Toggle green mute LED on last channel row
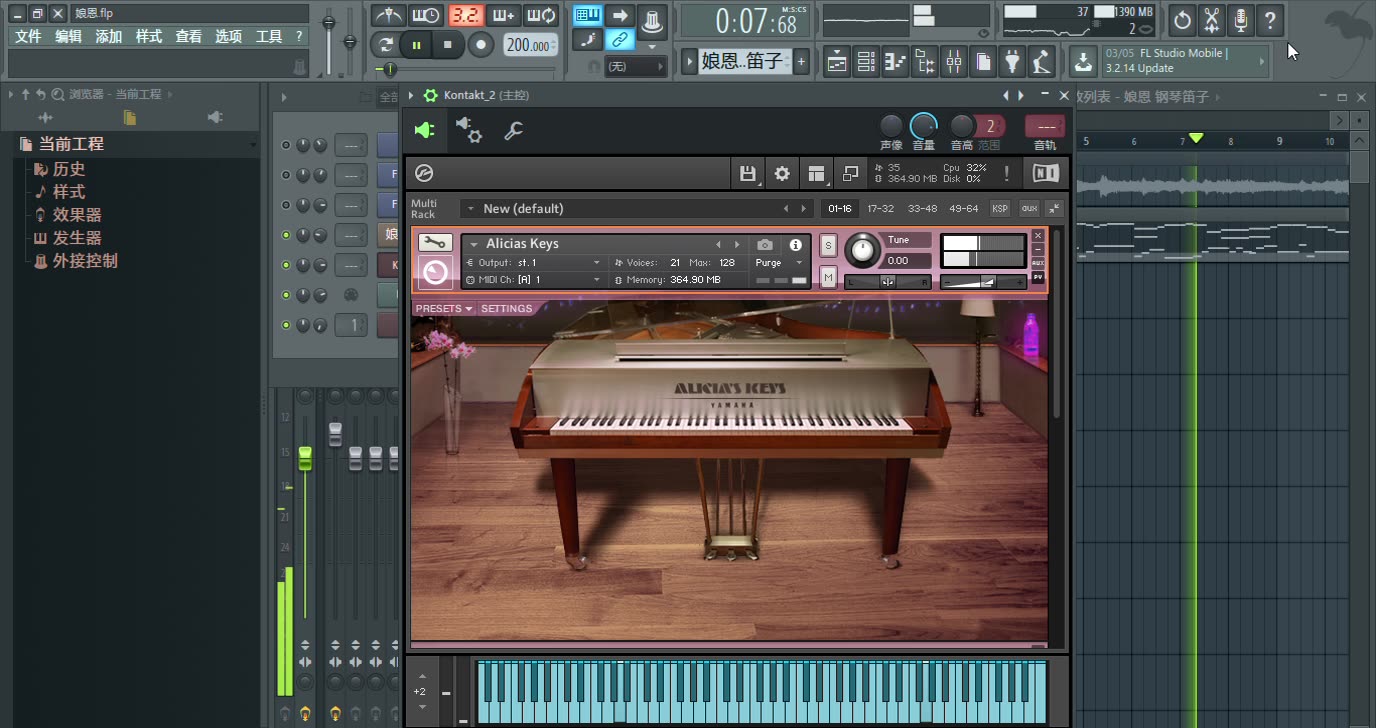This screenshot has width=1376, height=728. 286,325
